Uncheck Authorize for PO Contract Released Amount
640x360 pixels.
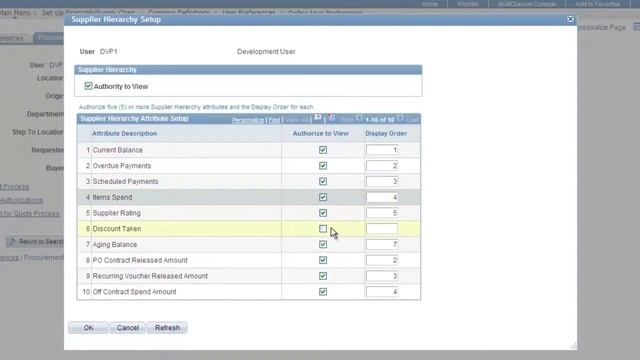[323, 260]
